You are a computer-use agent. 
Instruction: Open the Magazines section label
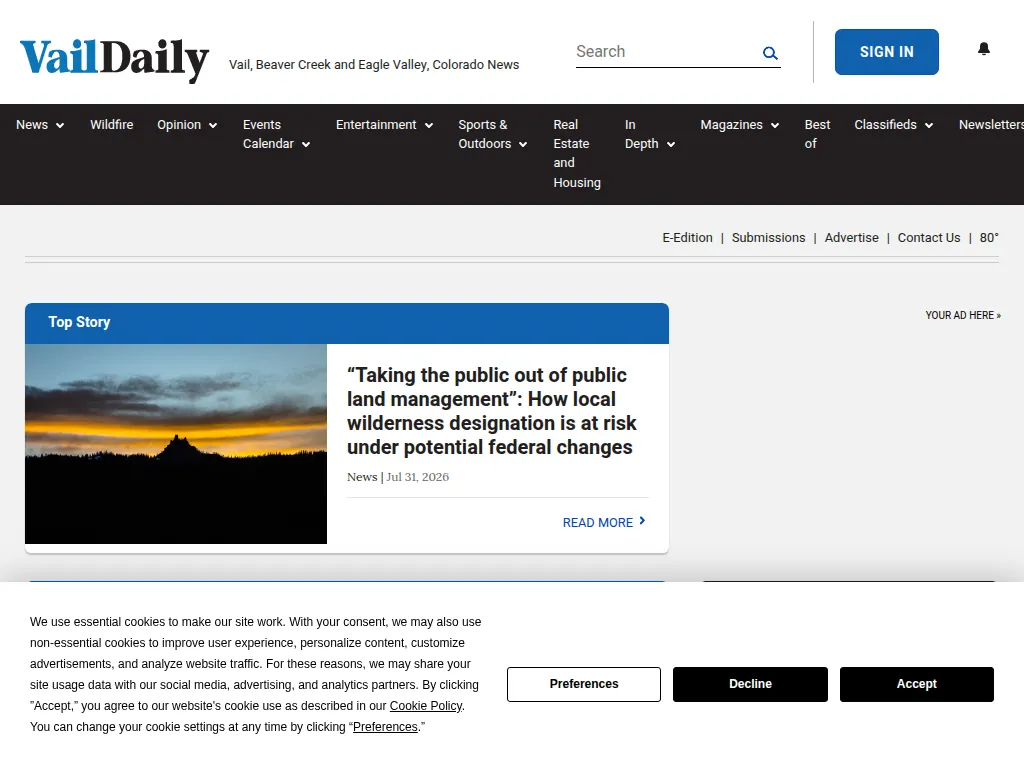coord(731,125)
